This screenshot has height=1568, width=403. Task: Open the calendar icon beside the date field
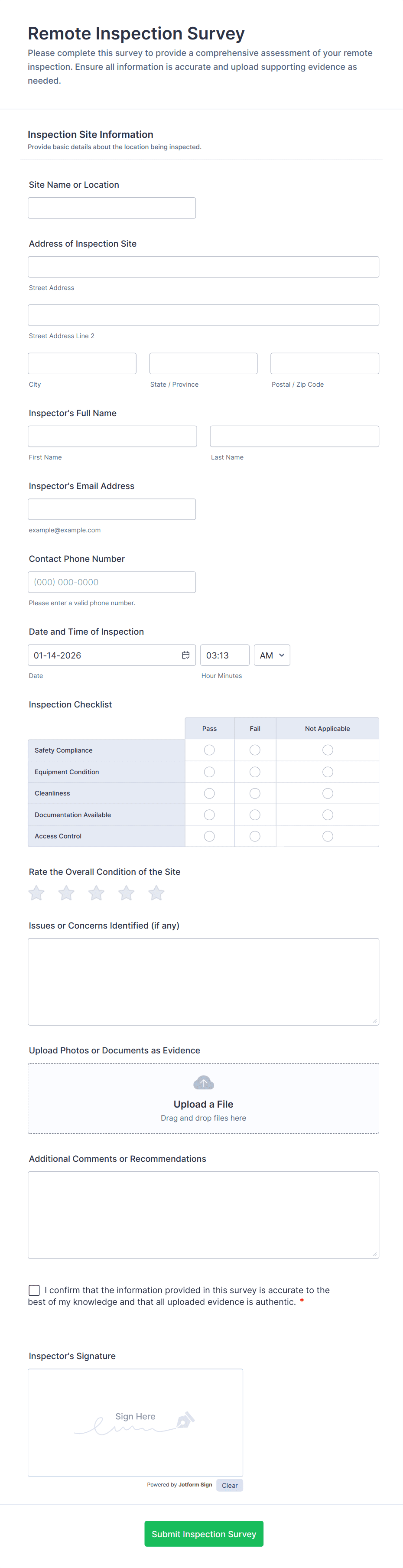pos(185,655)
